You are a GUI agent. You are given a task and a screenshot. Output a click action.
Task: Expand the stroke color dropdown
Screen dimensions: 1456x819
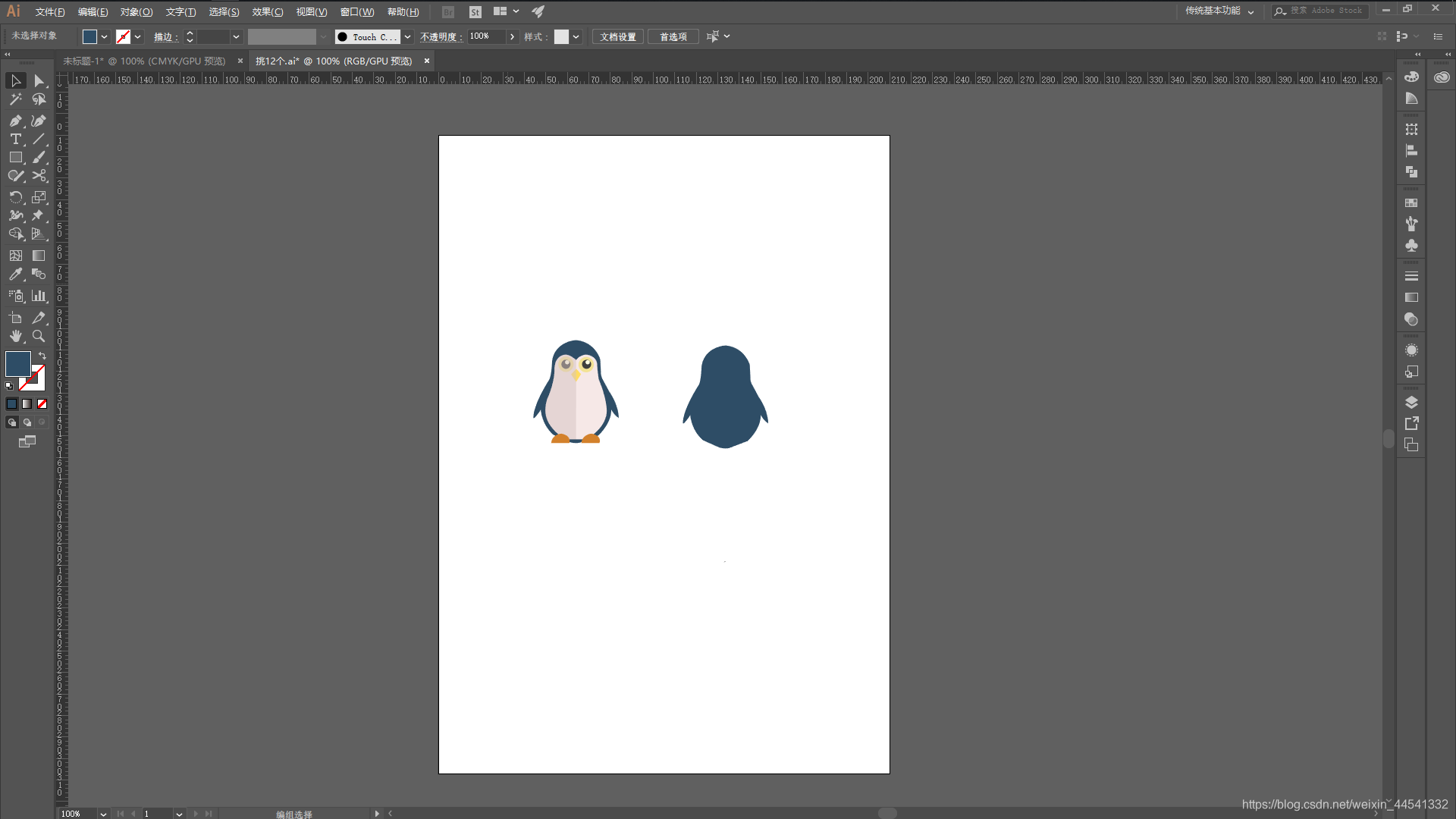tap(137, 36)
